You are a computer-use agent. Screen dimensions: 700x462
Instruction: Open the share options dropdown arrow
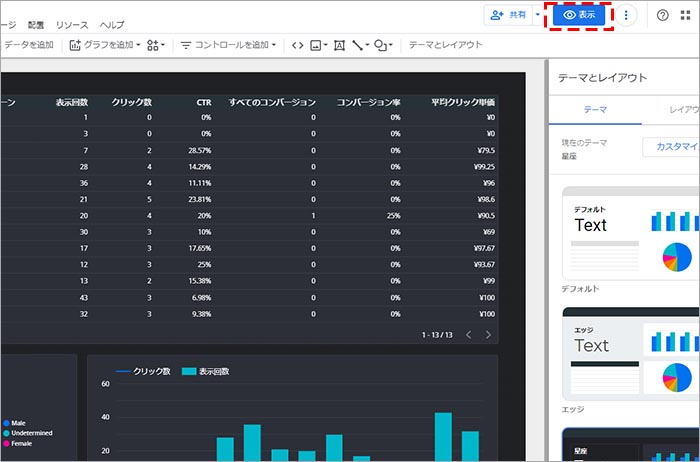[x=538, y=16]
